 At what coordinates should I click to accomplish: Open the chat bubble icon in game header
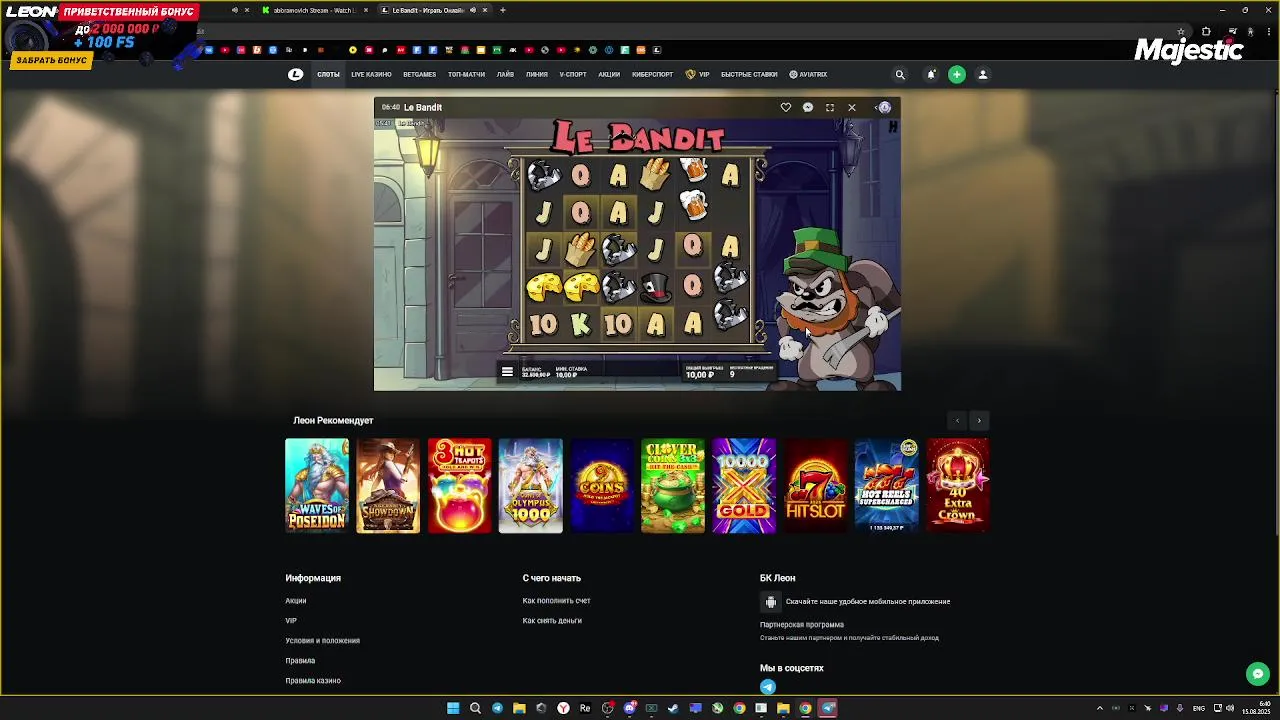[808, 107]
